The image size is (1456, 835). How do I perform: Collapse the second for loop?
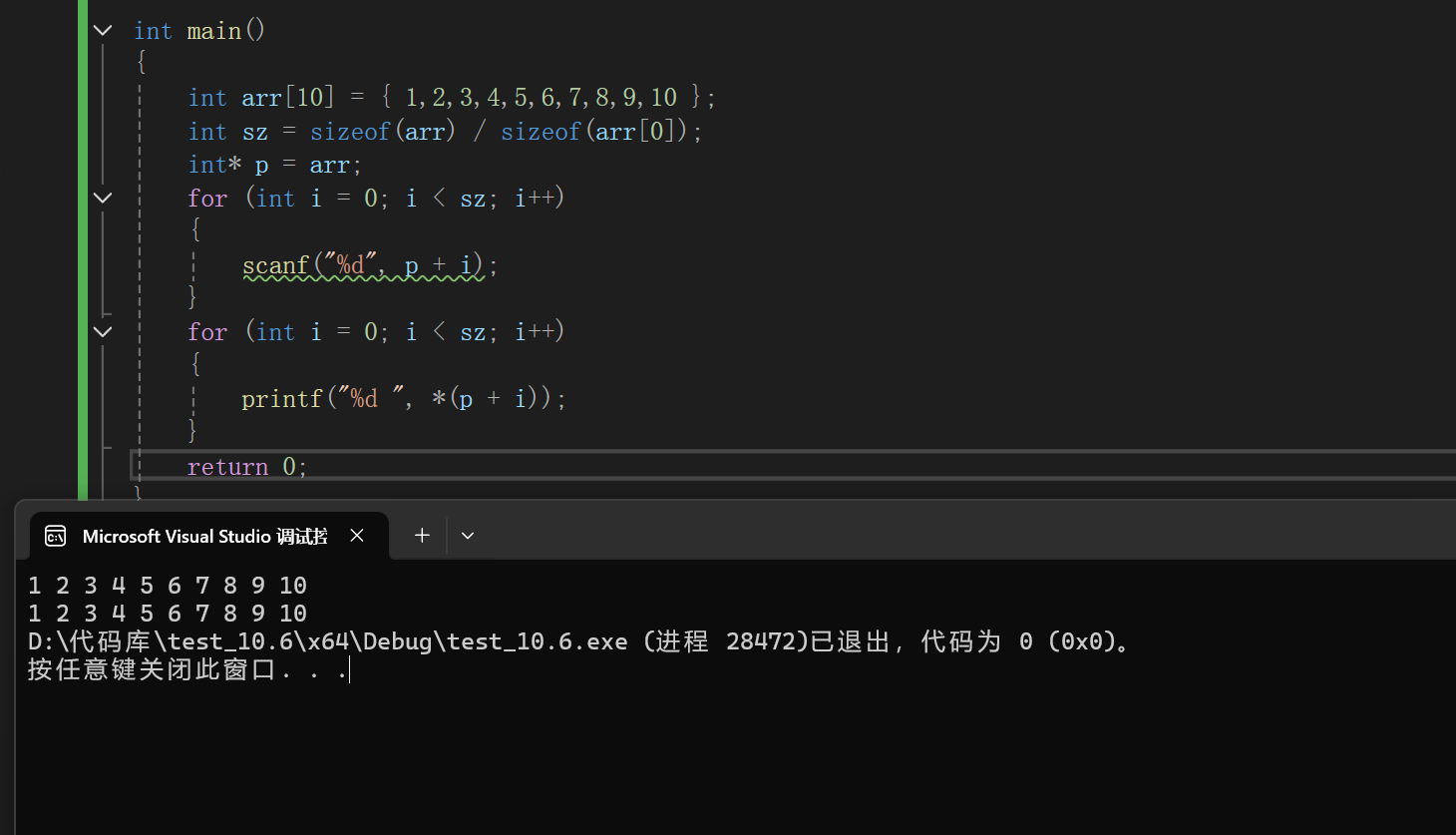[x=102, y=330]
